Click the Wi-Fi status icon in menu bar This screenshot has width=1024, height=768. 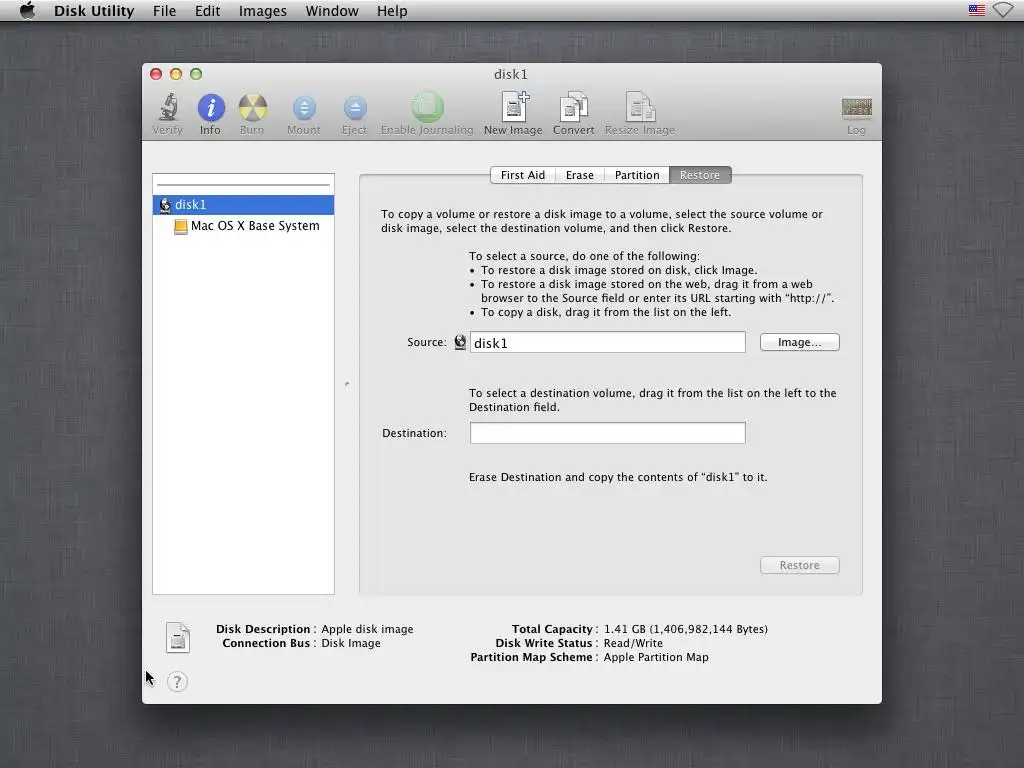pos(1004,10)
